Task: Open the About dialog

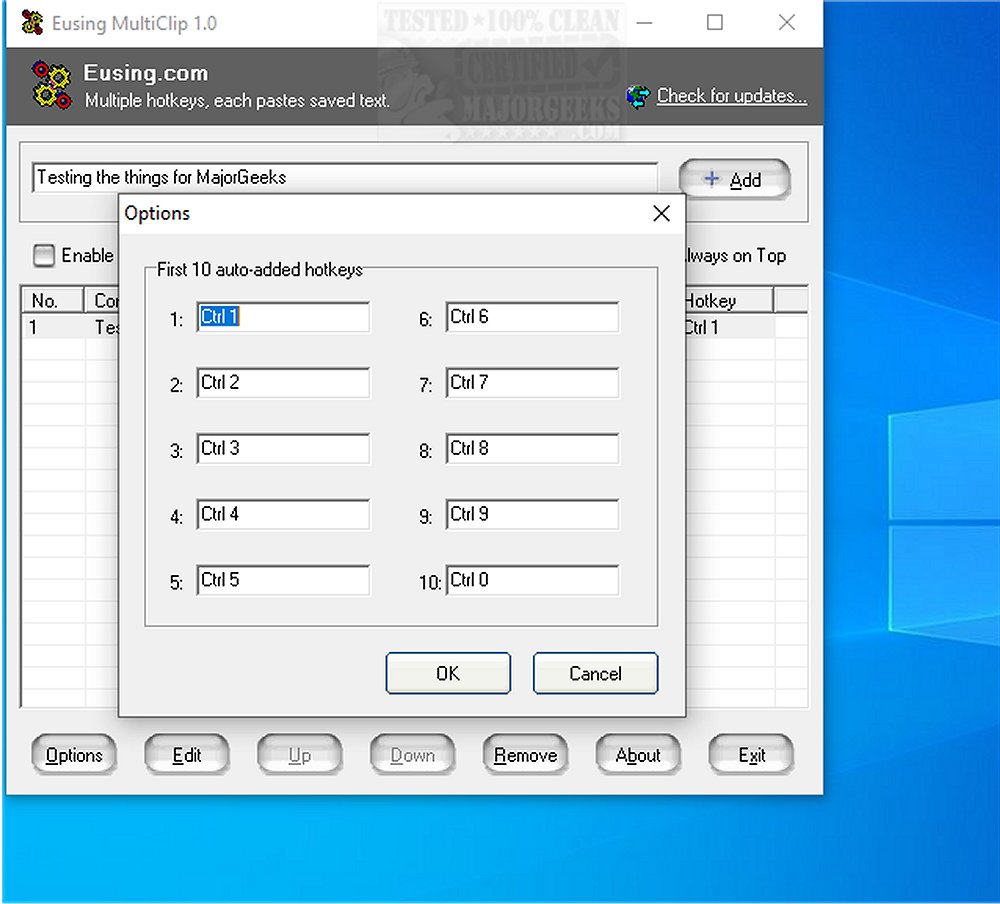Action: pos(638,755)
